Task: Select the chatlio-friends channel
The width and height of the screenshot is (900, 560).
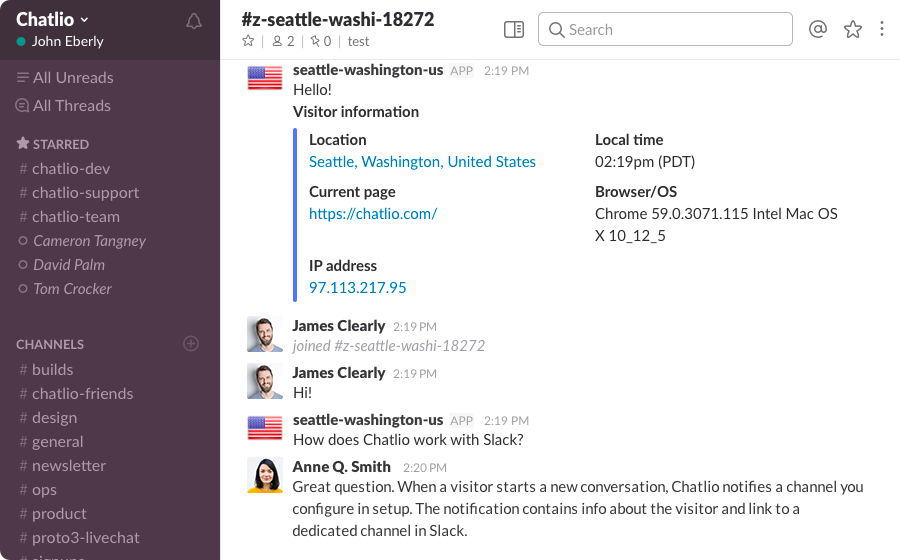Action: tap(76, 394)
